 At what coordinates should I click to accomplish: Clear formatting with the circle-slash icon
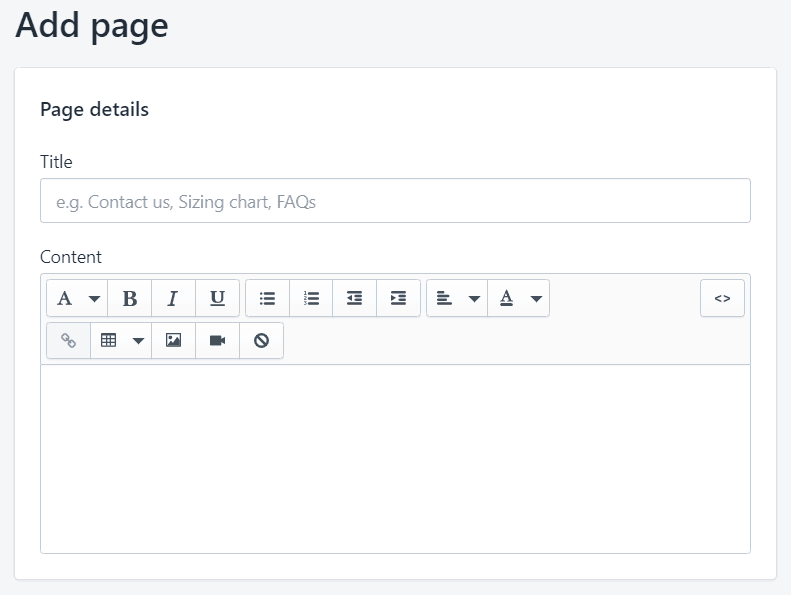coord(261,341)
